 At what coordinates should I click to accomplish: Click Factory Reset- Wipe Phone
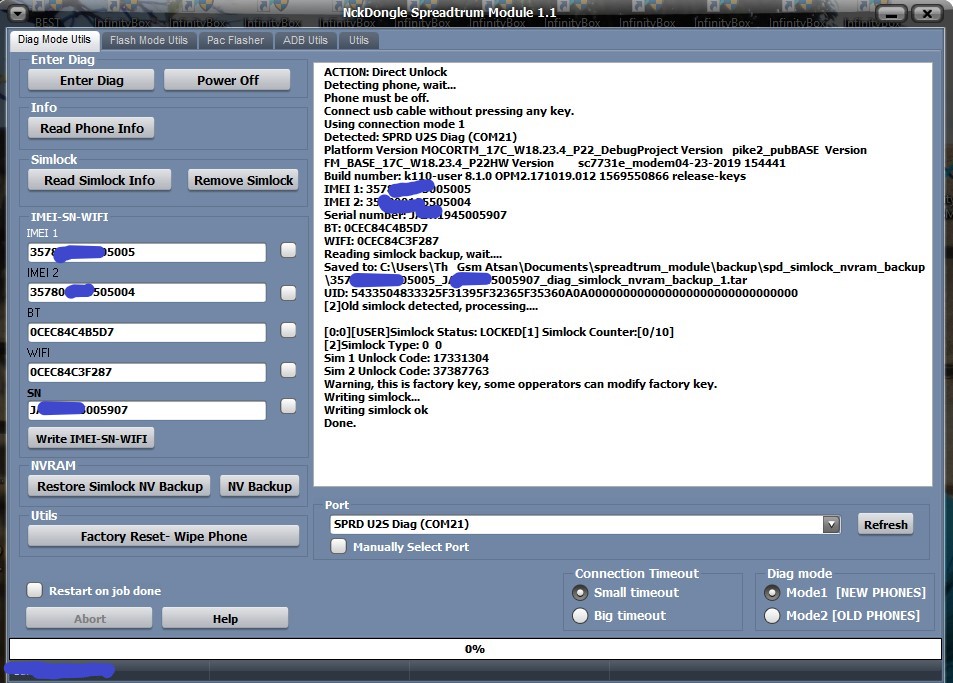[163, 536]
